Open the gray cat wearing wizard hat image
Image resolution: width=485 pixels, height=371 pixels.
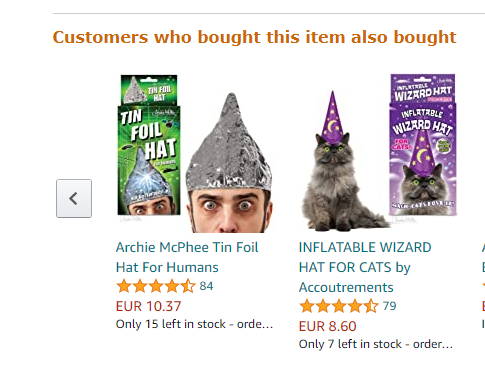coord(343,161)
